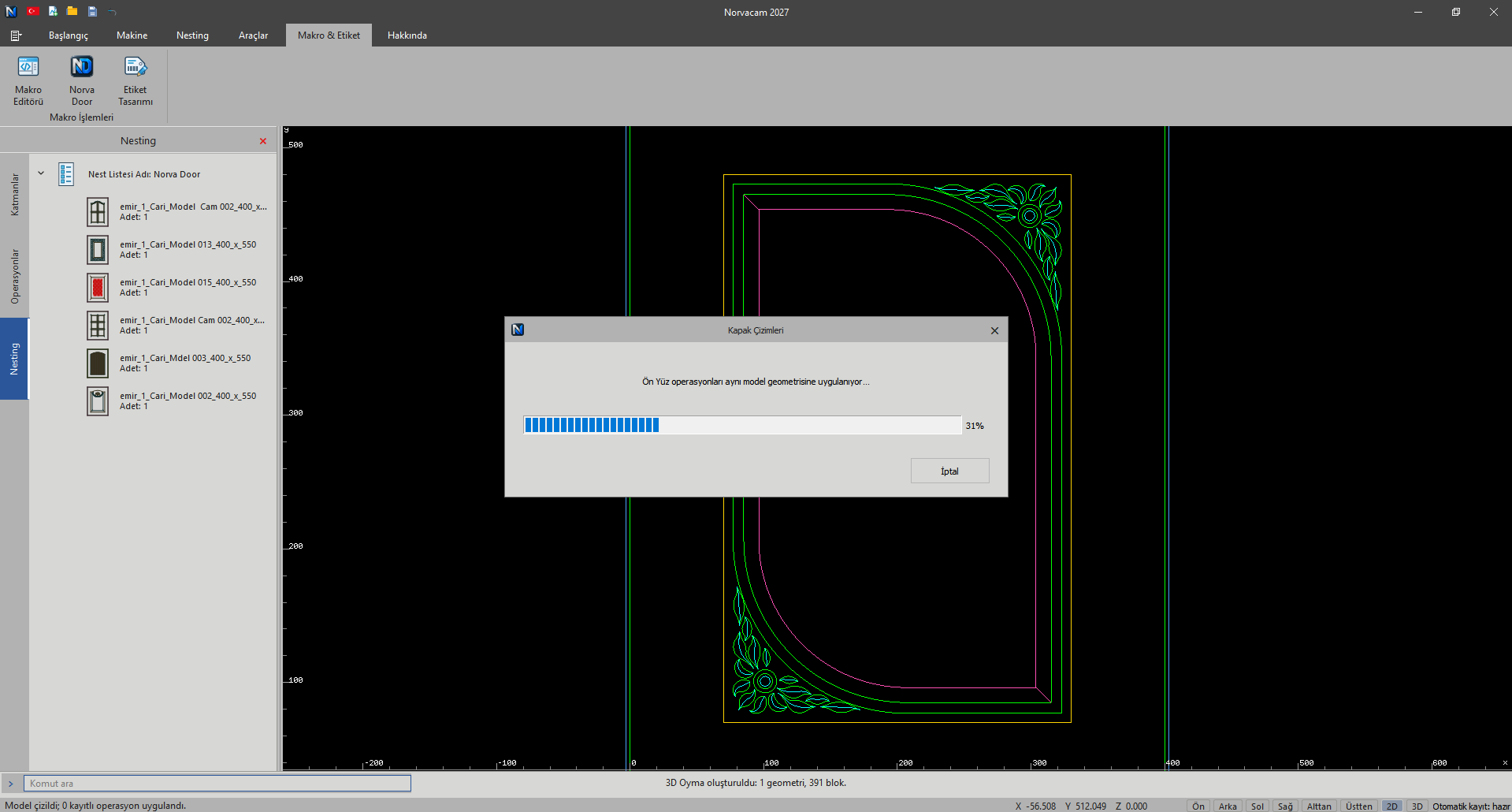Open the Nesting ribbon tab

click(x=192, y=35)
